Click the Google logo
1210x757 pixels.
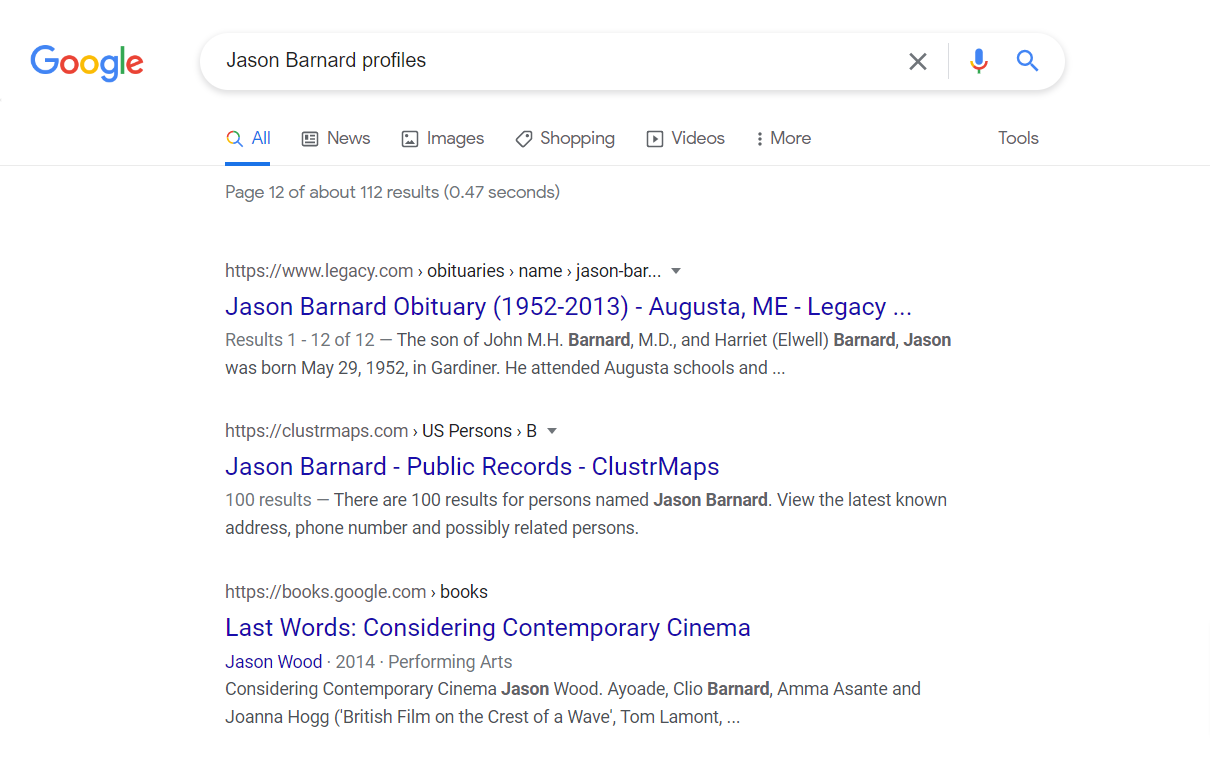87,63
